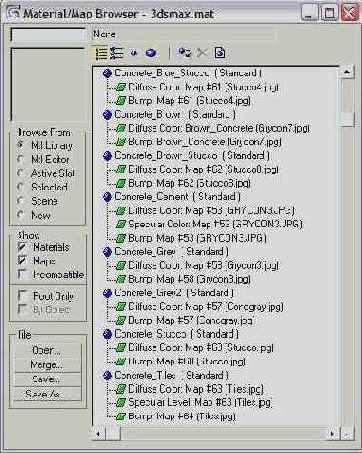Choose Scene under Browse From
This screenshot has width=362, height=453.
[21, 201]
